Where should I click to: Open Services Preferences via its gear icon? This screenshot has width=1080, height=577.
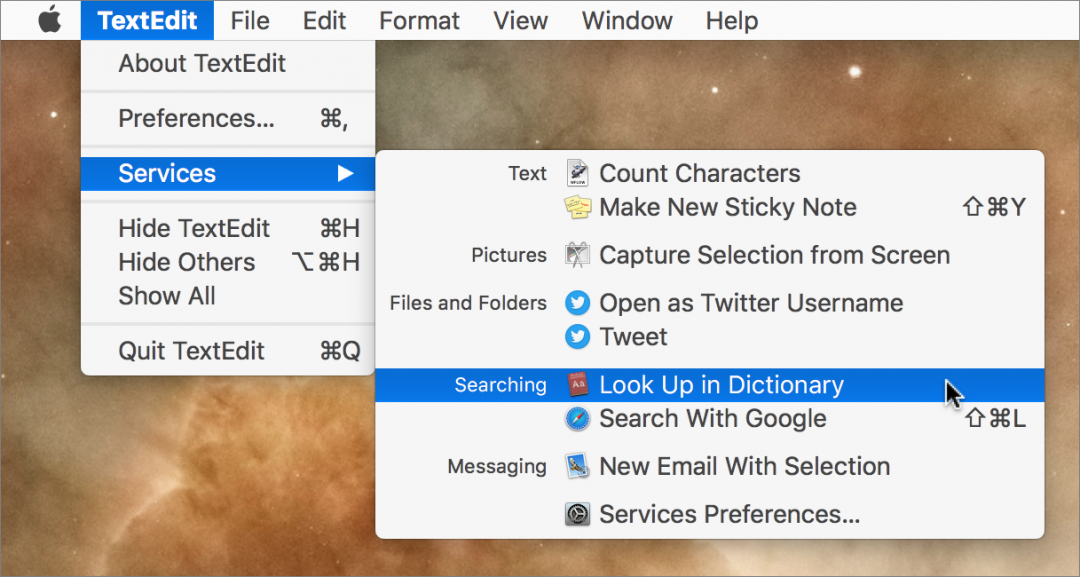pos(577,513)
